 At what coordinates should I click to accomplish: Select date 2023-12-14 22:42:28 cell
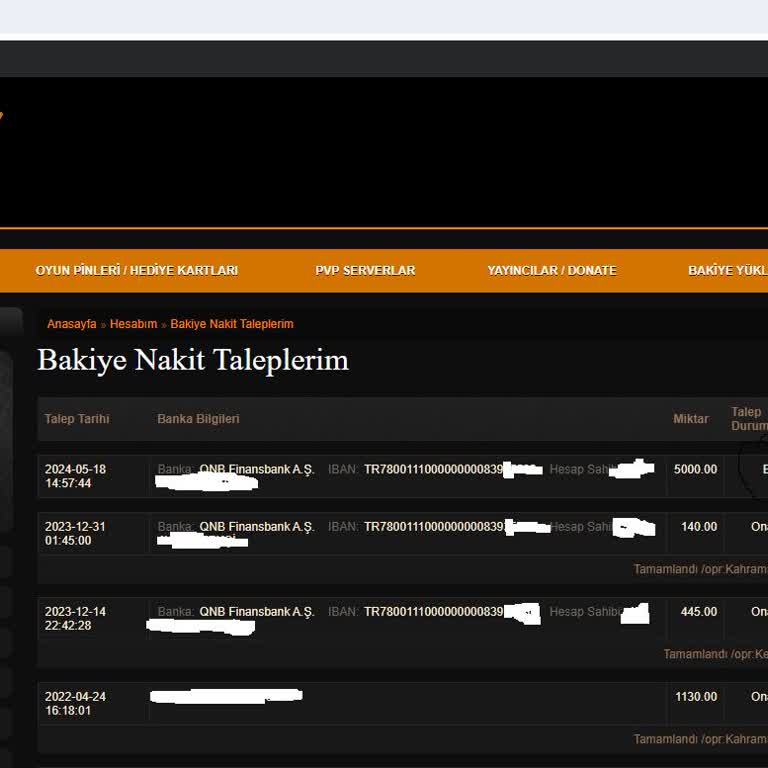click(x=75, y=618)
